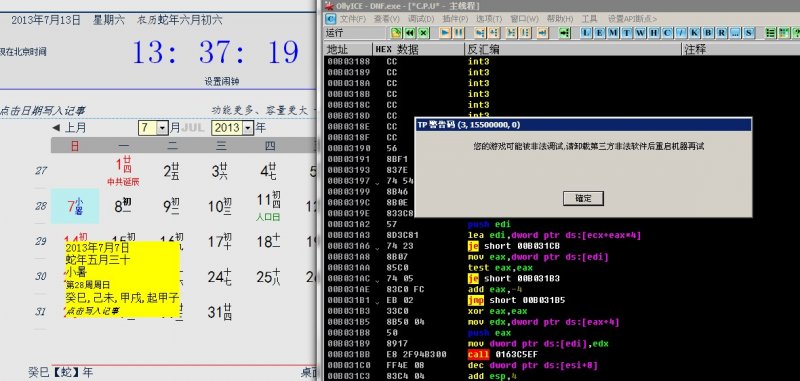Screen dimensions: 800x381
Task: Open the 选项(T) menu
Action: [x=489, y=19]
